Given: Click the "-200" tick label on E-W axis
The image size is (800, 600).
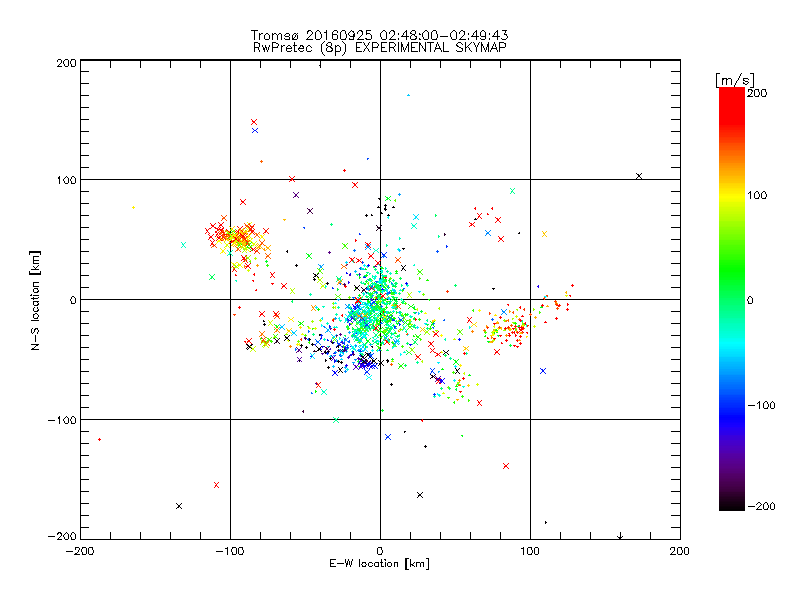Looking at the screenshot, I should point(80,552).
